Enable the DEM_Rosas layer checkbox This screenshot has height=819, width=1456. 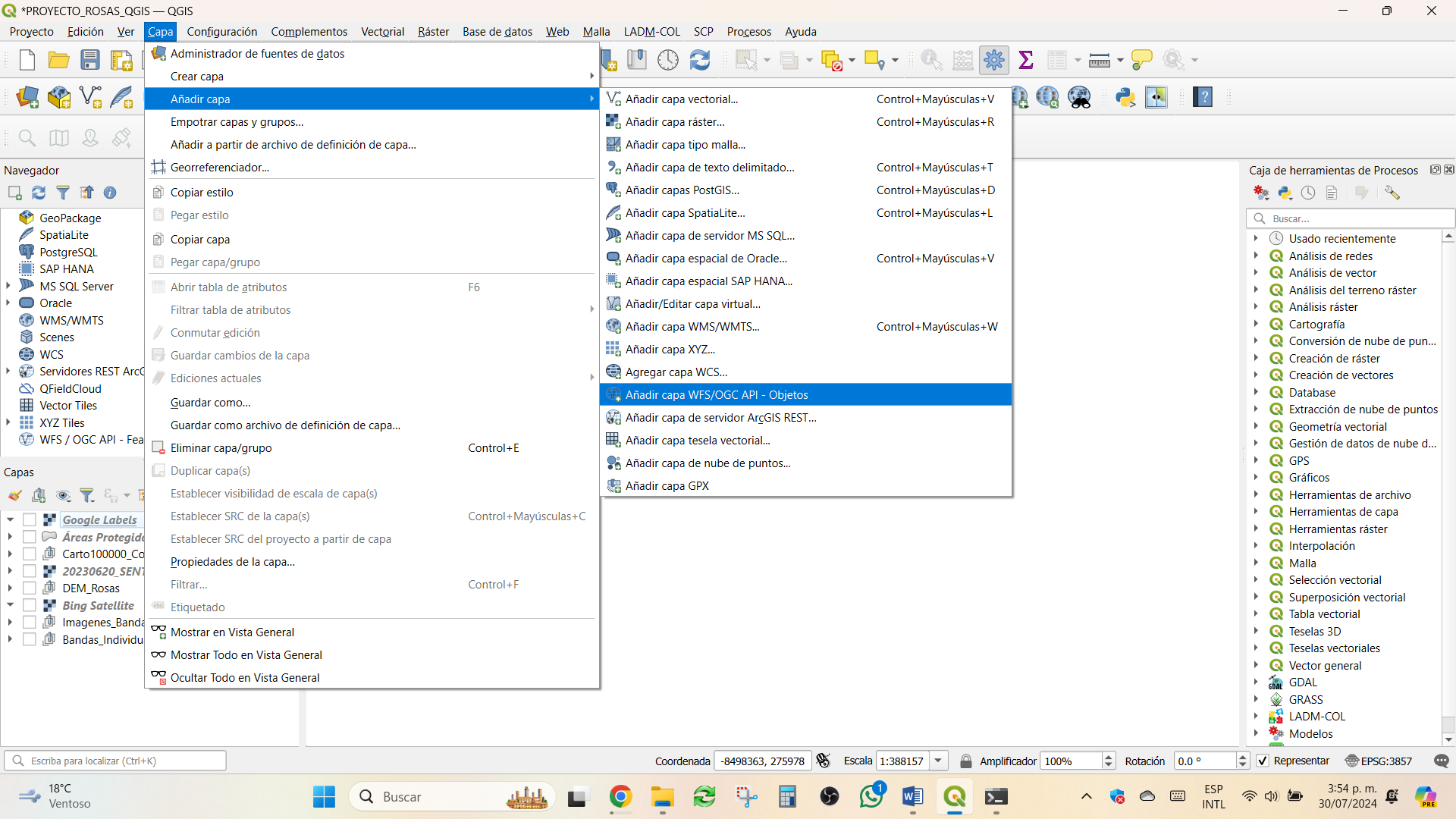[30, 588]
